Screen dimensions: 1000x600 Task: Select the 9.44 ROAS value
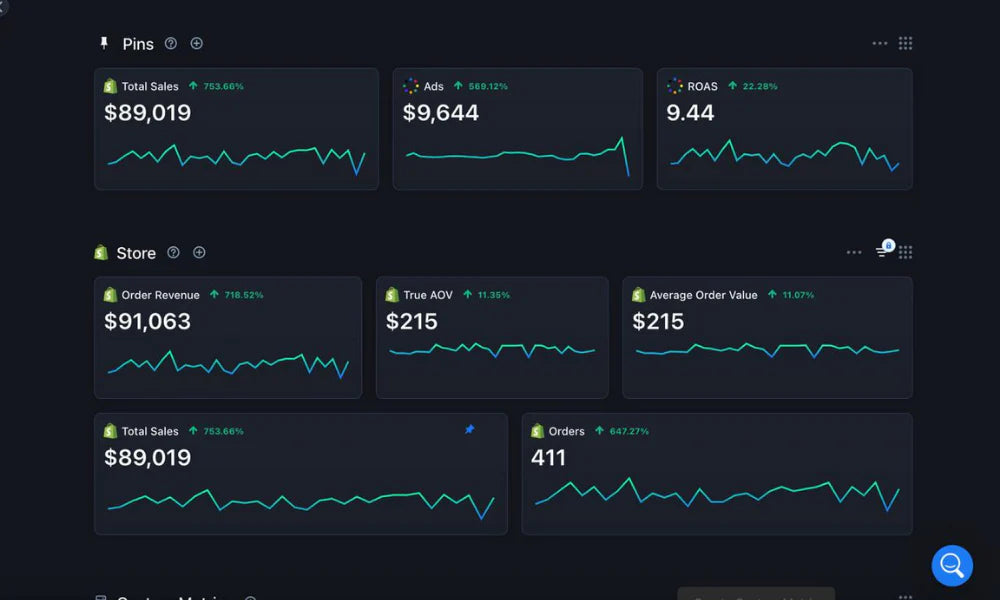[690, 113]
